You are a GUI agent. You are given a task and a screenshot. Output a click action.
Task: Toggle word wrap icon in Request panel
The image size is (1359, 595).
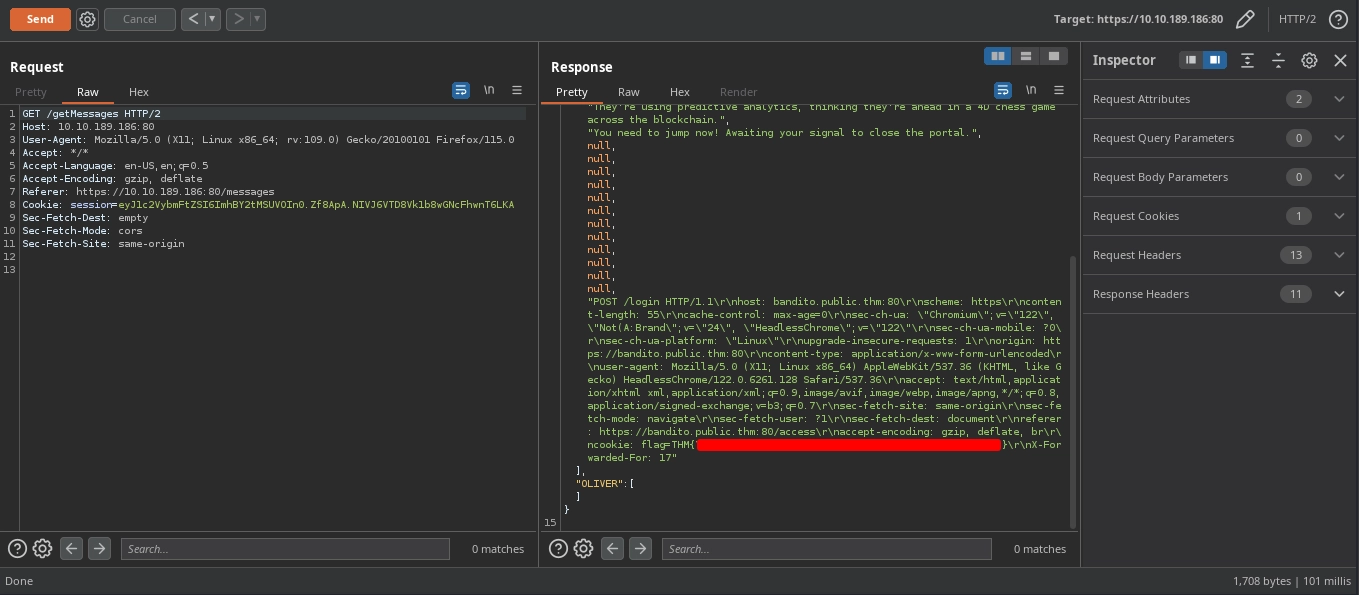(x=461, y=90)
